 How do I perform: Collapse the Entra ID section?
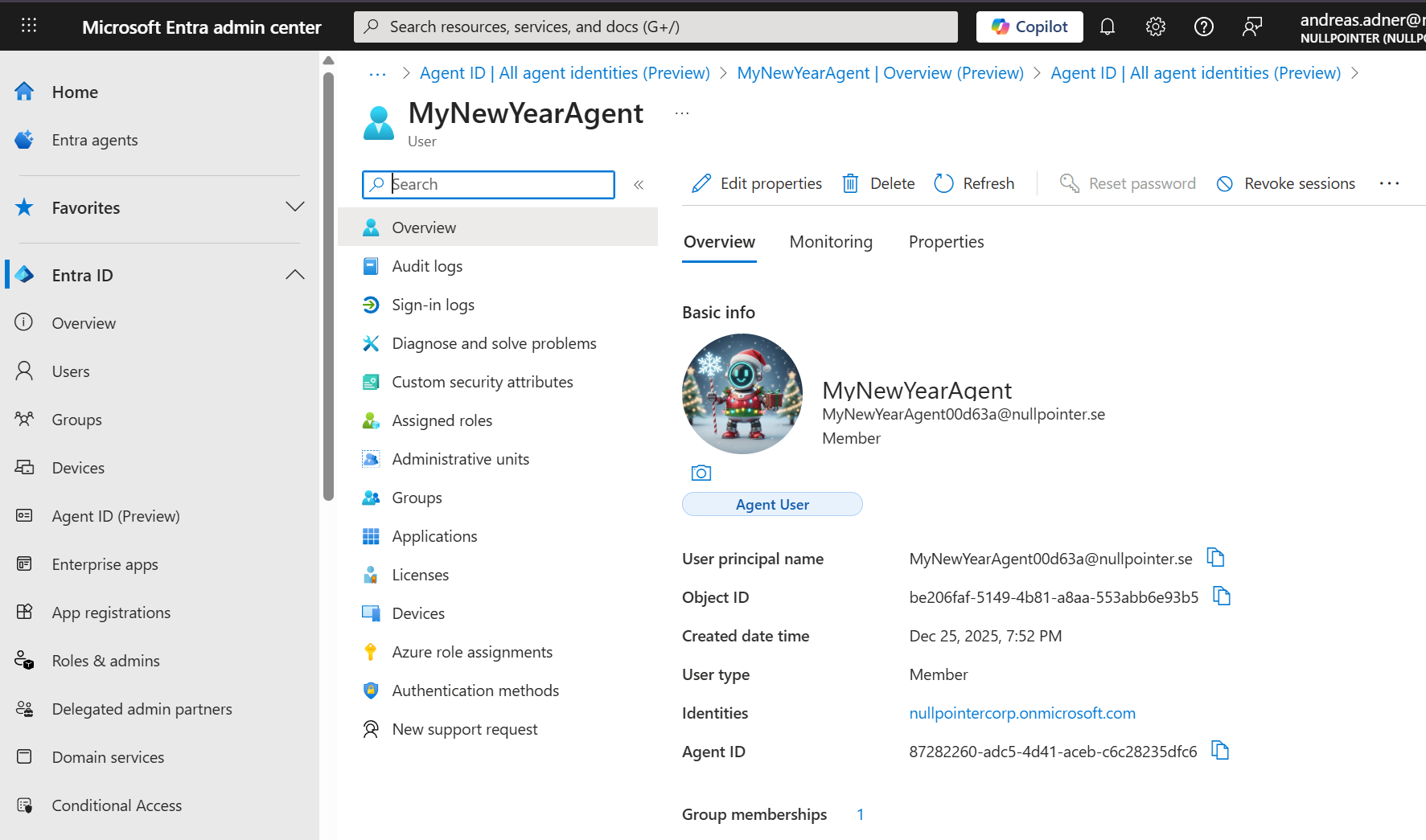point(294,275)
